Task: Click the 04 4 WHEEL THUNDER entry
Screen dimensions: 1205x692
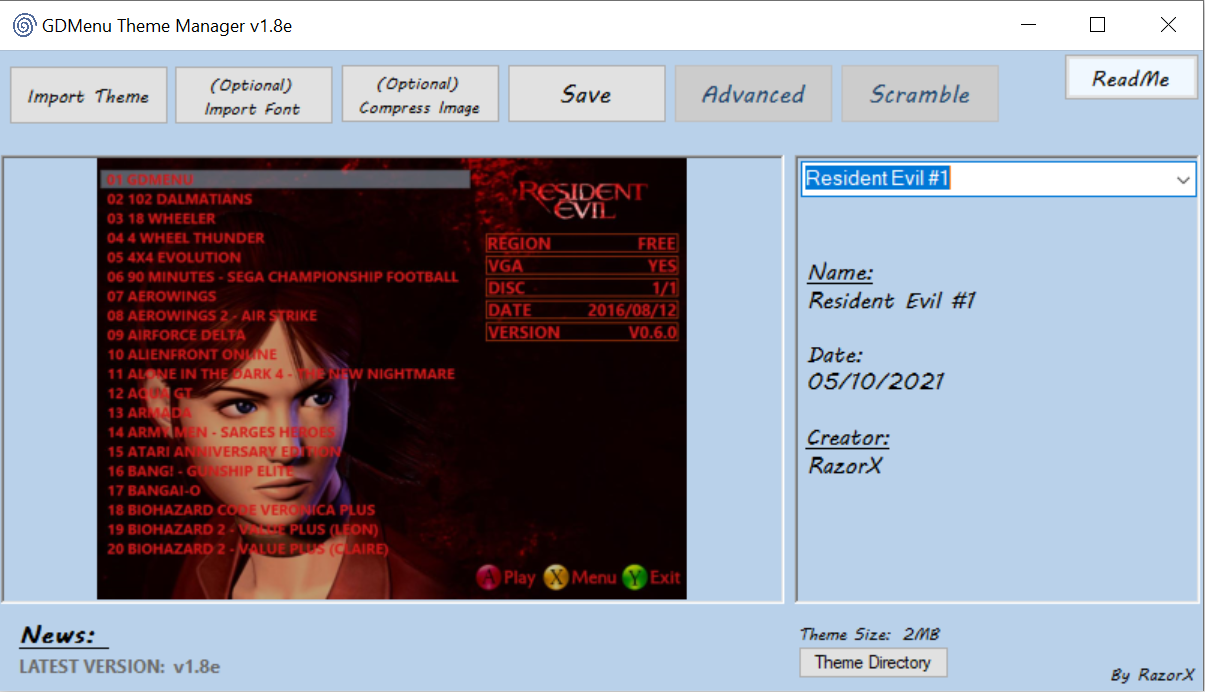Action: point(186,238)
